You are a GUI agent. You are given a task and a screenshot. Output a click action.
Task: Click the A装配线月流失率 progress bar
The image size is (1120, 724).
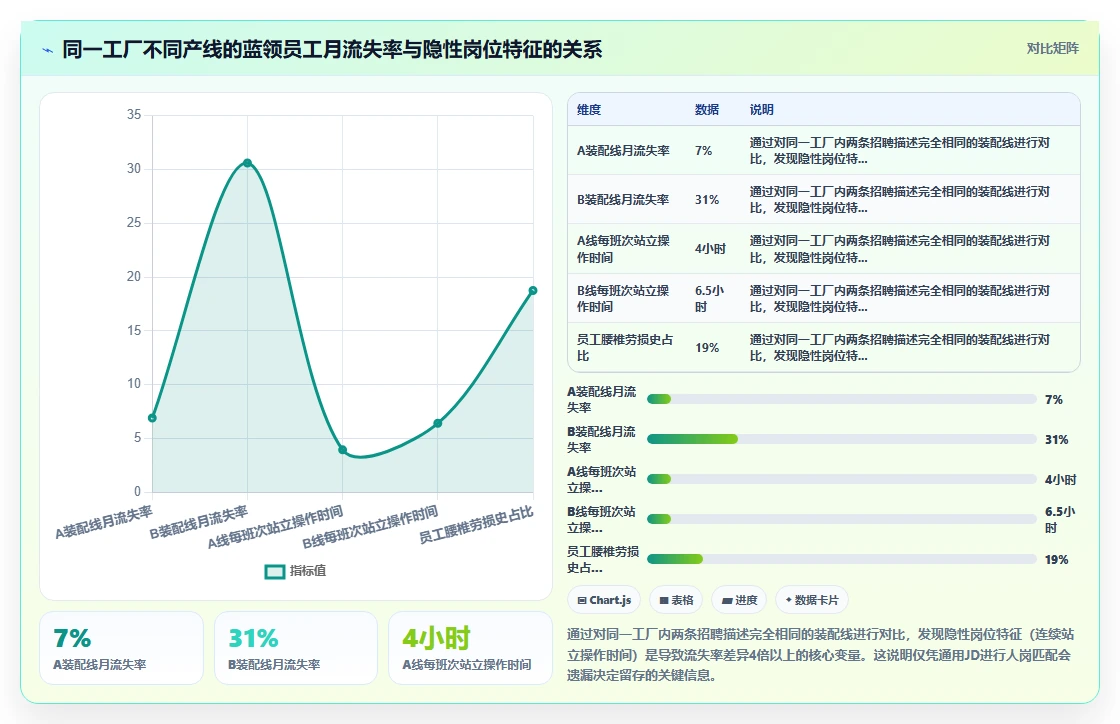pyautogui.click(x=841, y=399)
